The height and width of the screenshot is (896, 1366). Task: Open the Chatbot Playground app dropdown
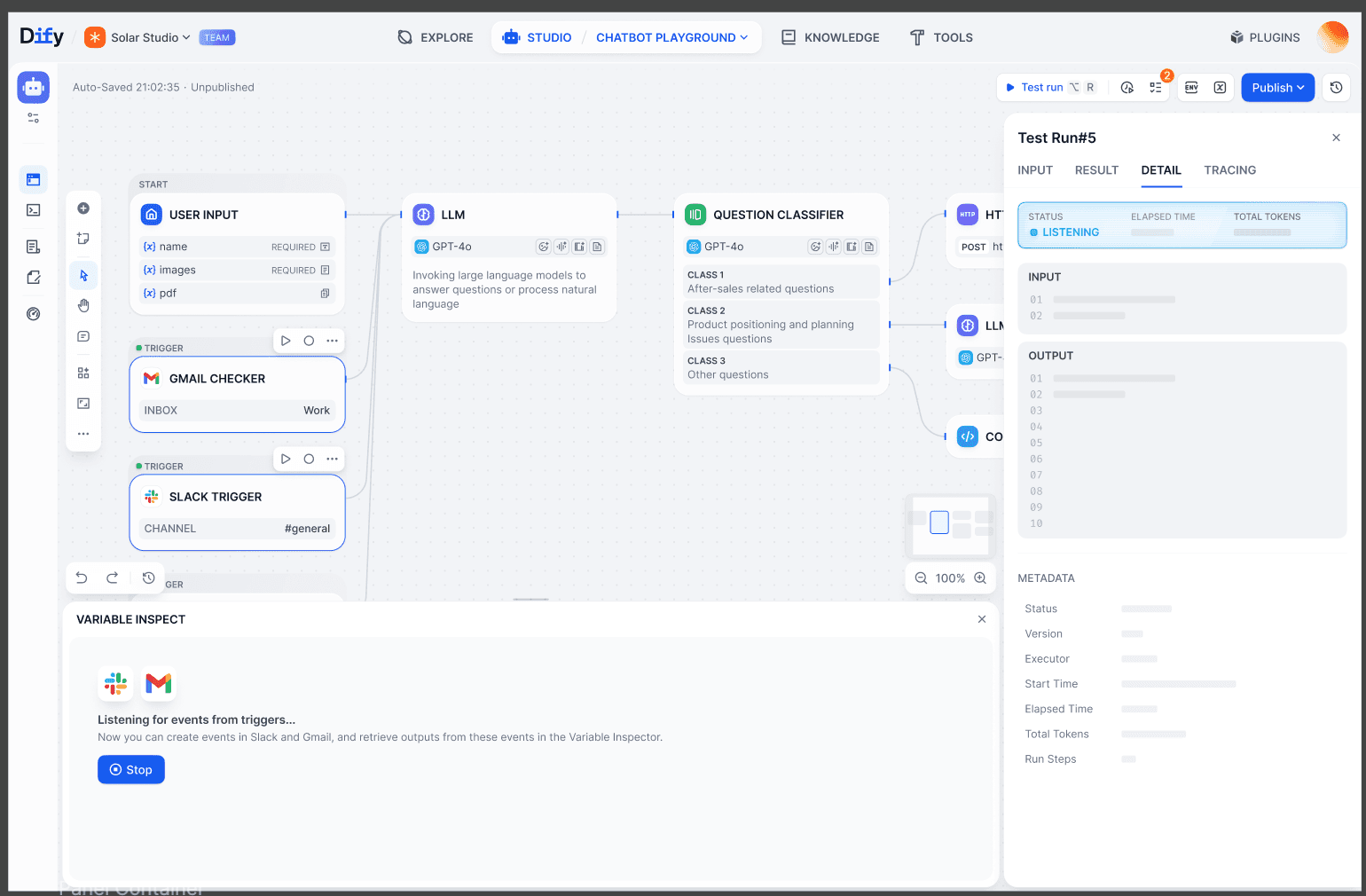(x=671, y=37)
